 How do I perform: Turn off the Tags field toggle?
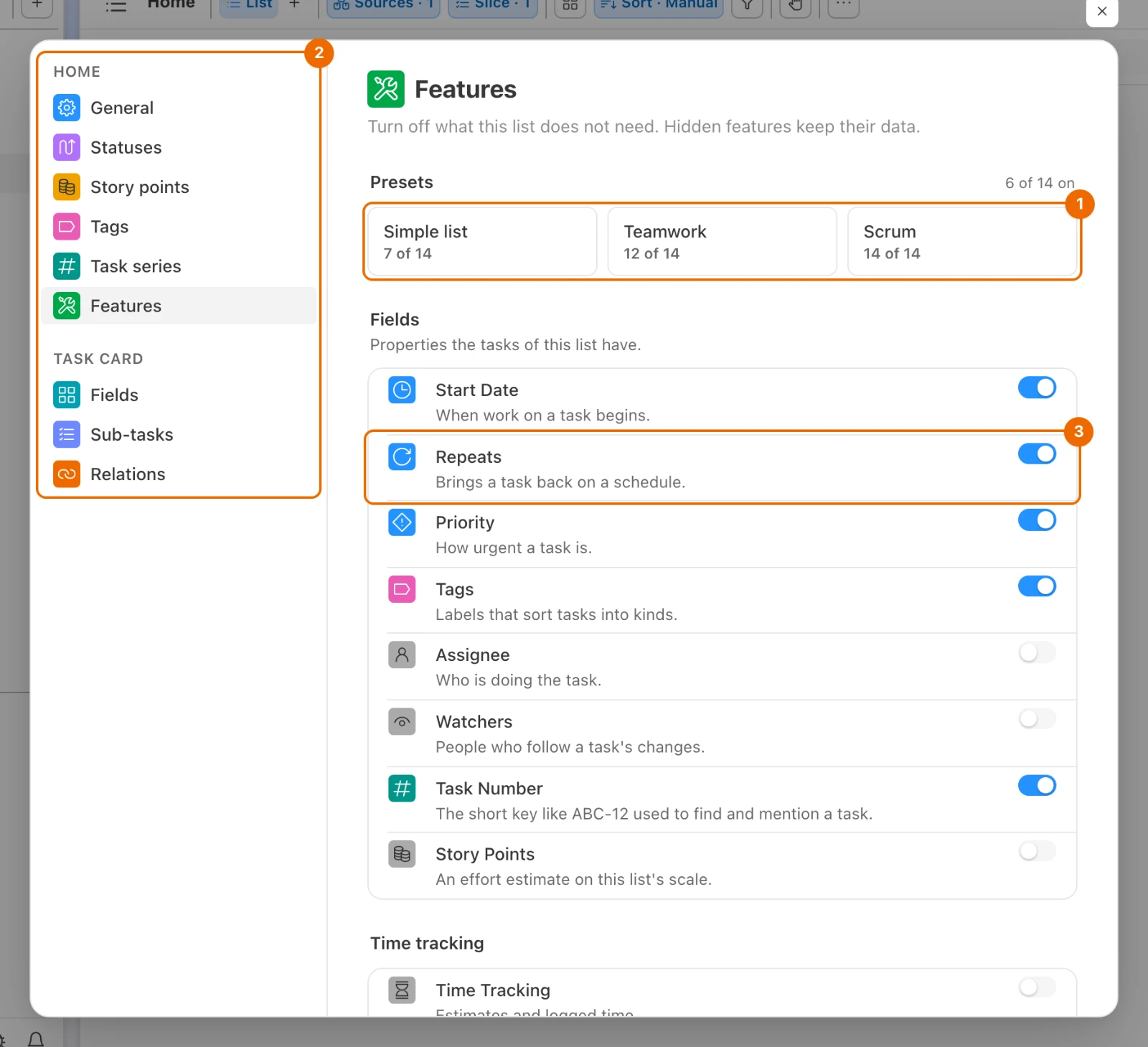tap(1037, 586)
